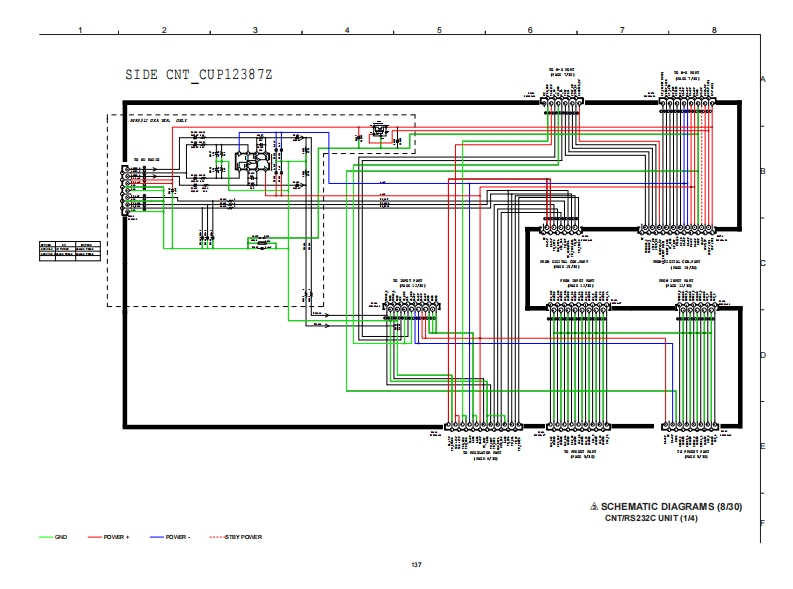The width and height of the screenshot is (793, 589).
Task: Click the transistor symbol in the dashed box
Action: click(x=379, y=130)
